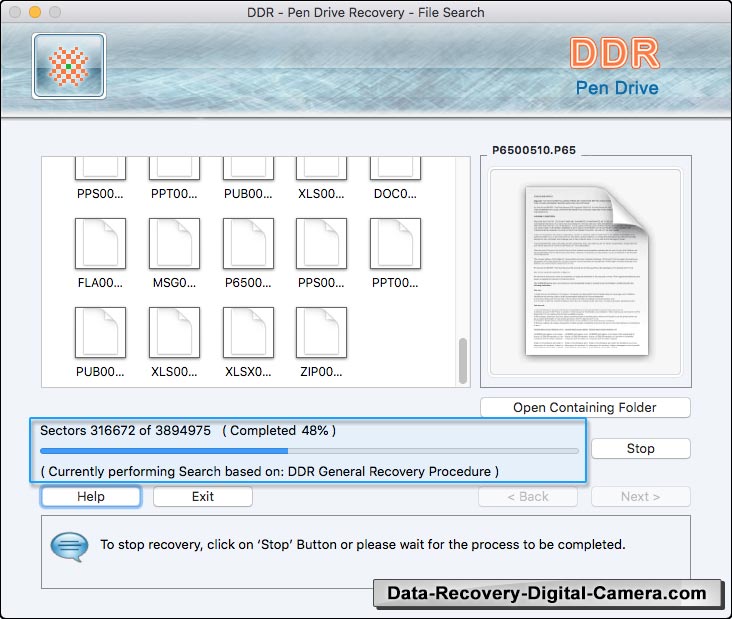This screenshot has width=732, height=619.
Task: Click the P6500510.P65 document preview
Action: click(x=586, y=272)
